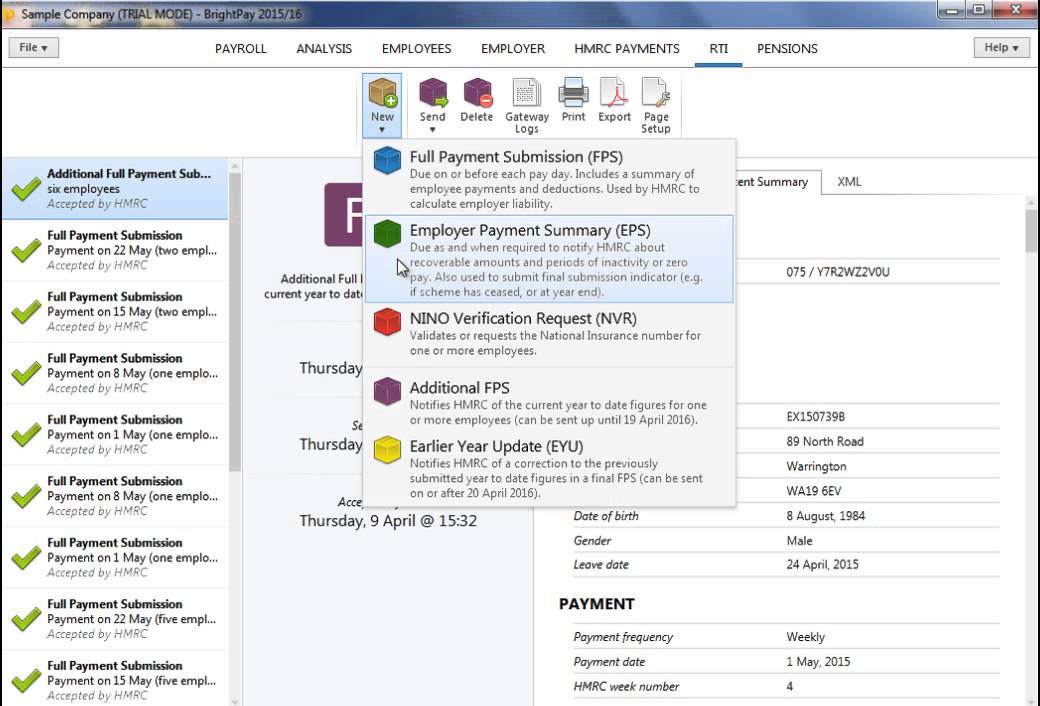
Task: Switch to the PAYROLL tab
Action: (x=241, y=48)
